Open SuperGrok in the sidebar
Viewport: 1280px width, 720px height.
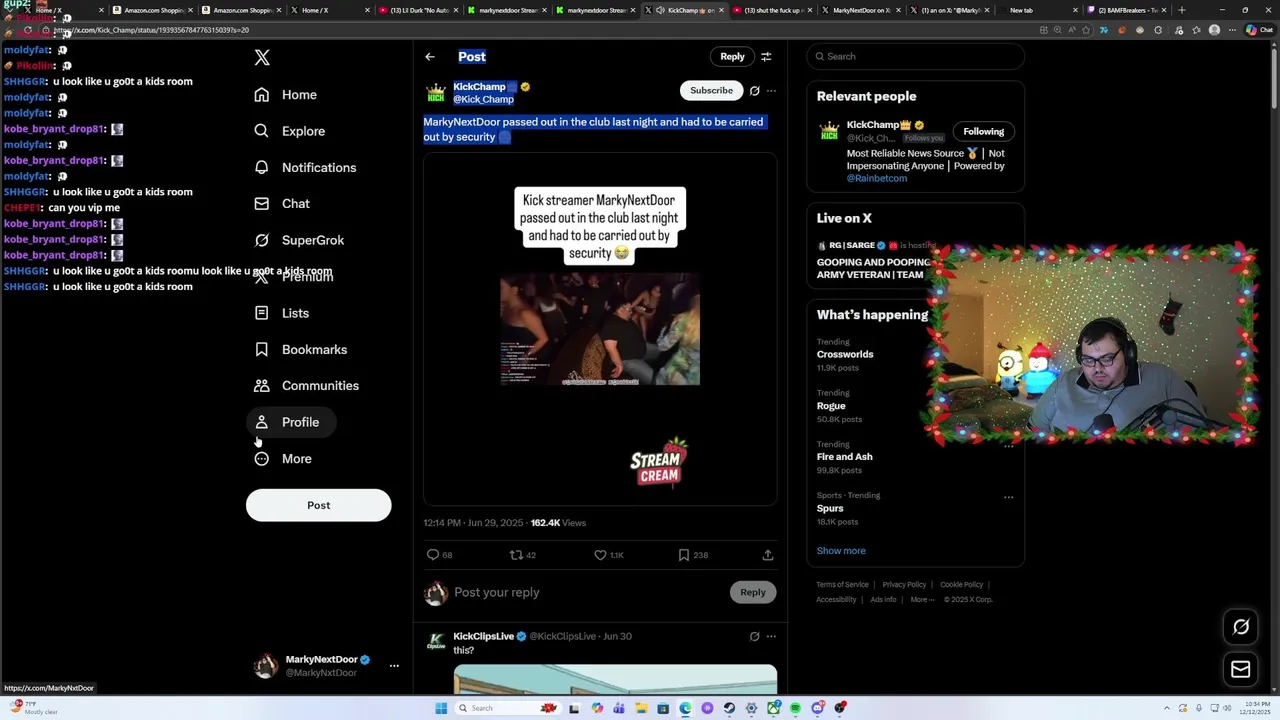(x=300, y=240)
